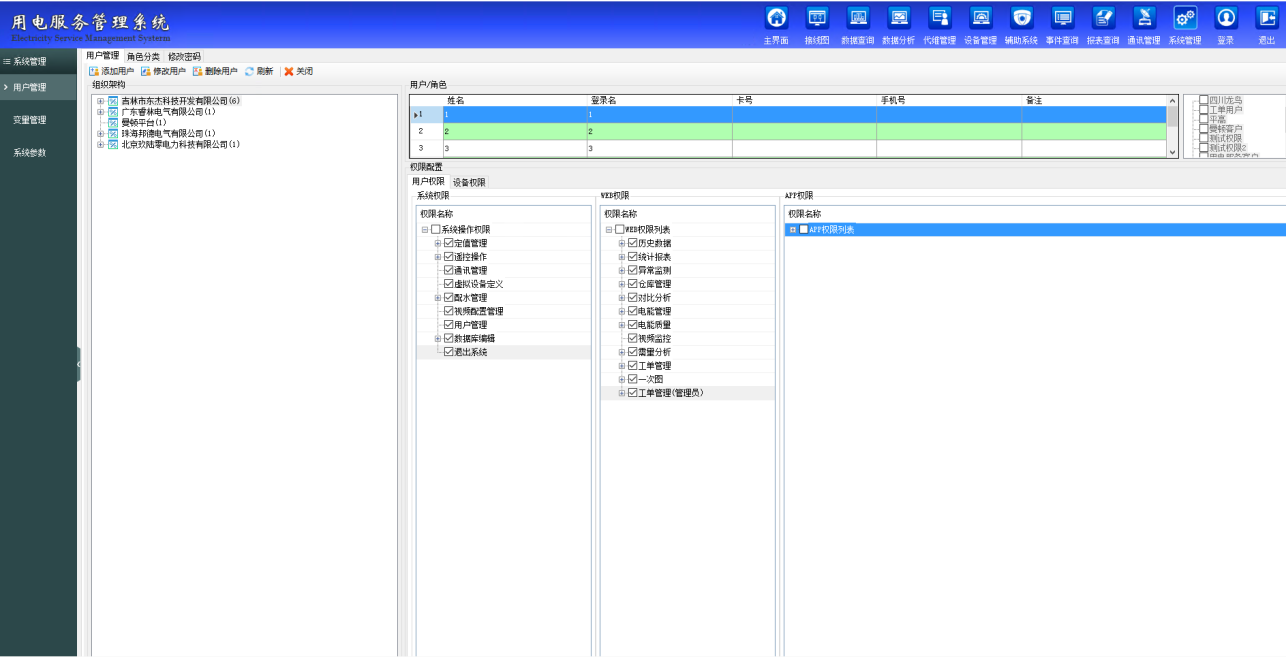Expand the 历史数据 permission node
1286x657 pixels.
coord(622,244)
